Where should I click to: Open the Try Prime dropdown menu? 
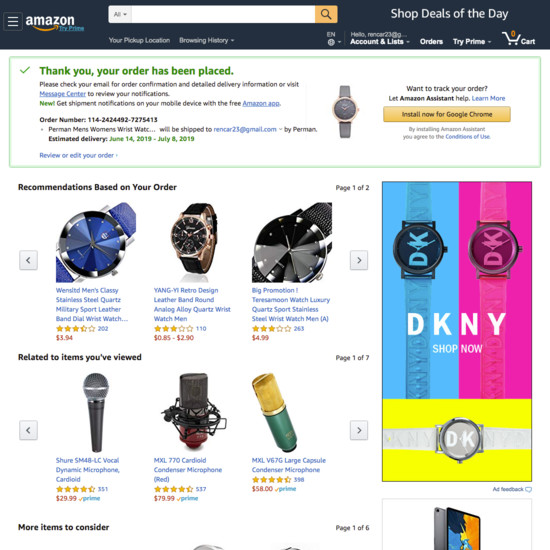tap(472, 42)
